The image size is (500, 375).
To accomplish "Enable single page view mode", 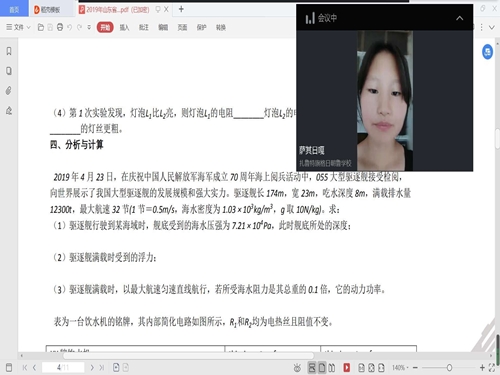I will (x=322, y=368).
